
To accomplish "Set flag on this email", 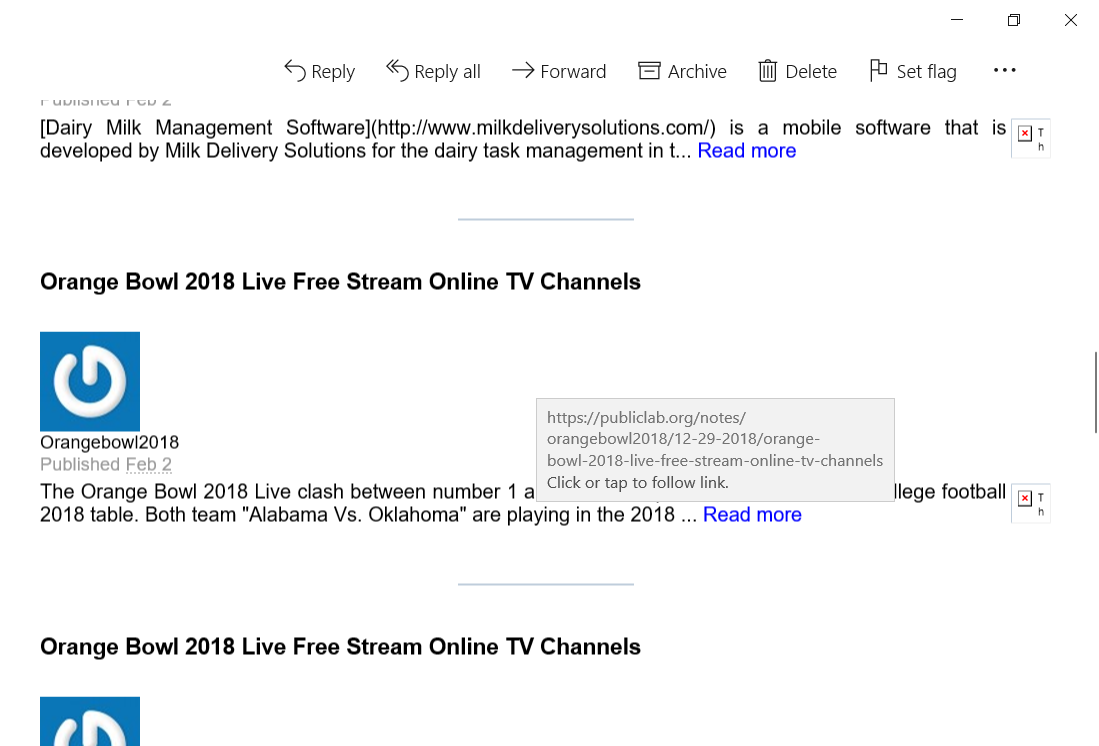I will [x=913, y=71].
